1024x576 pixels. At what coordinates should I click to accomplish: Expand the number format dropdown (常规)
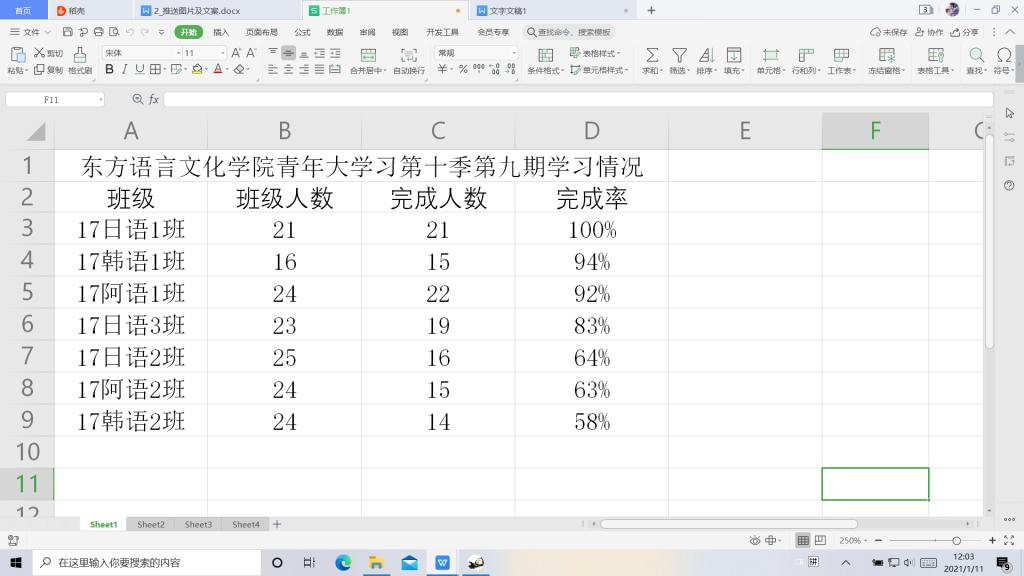tap(514, 53)
